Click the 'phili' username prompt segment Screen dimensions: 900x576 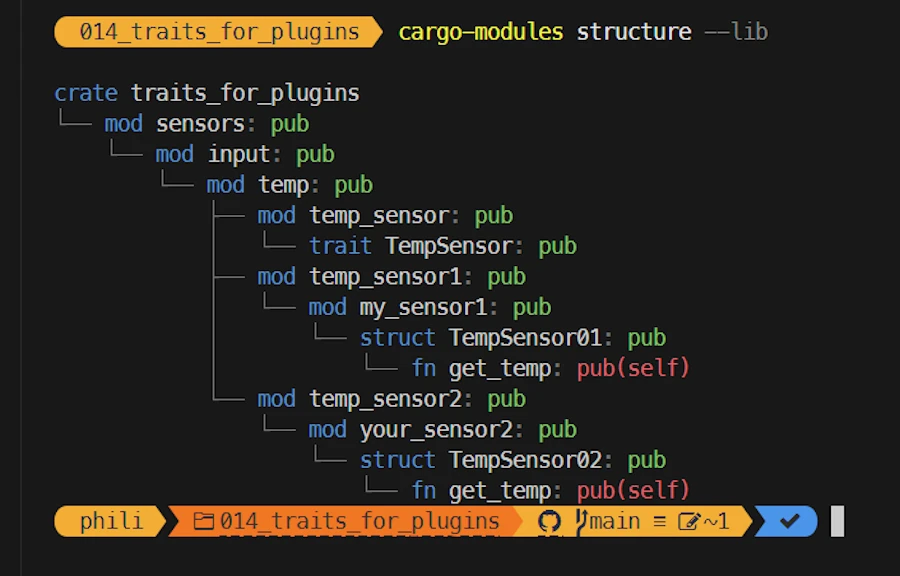(111, 521)
